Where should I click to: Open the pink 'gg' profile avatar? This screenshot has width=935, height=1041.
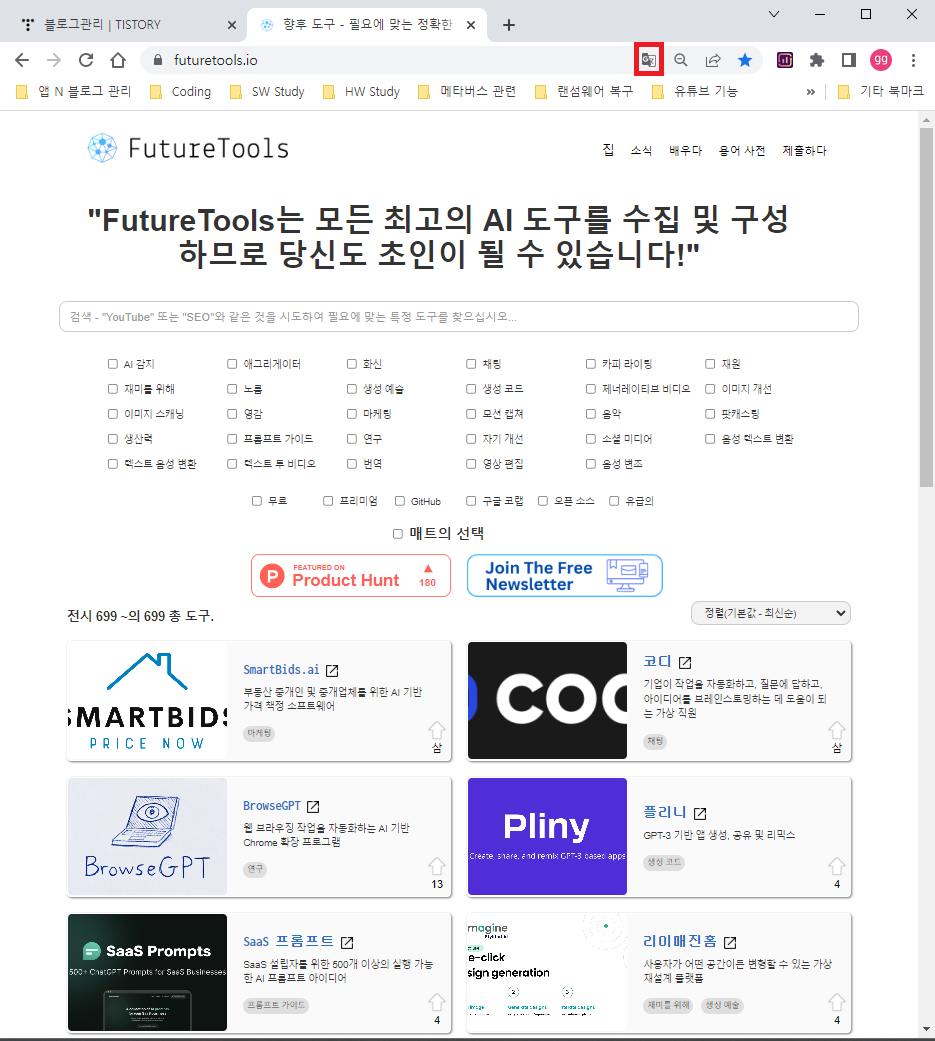881,60
